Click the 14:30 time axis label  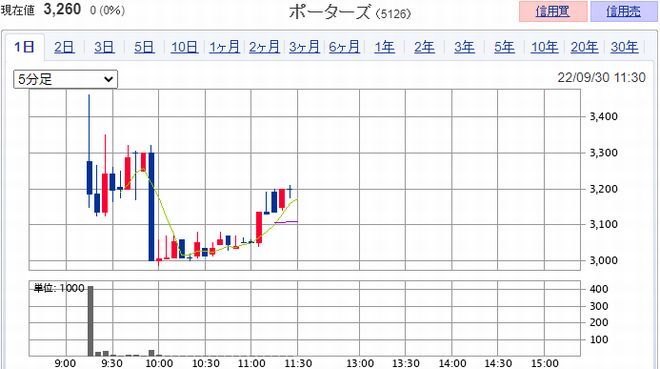point(498,363)
